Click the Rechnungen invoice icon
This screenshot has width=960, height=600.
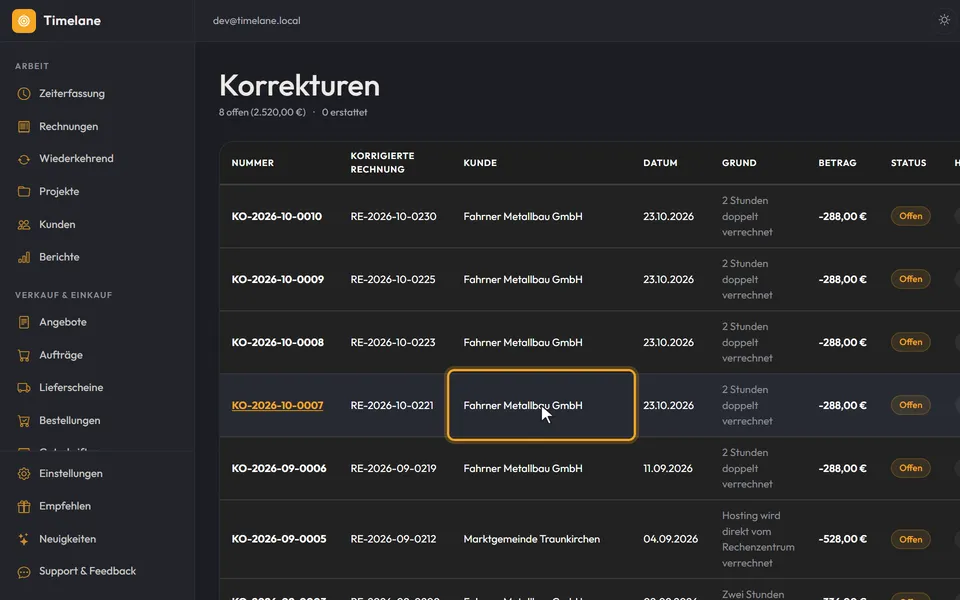point(24,127)
